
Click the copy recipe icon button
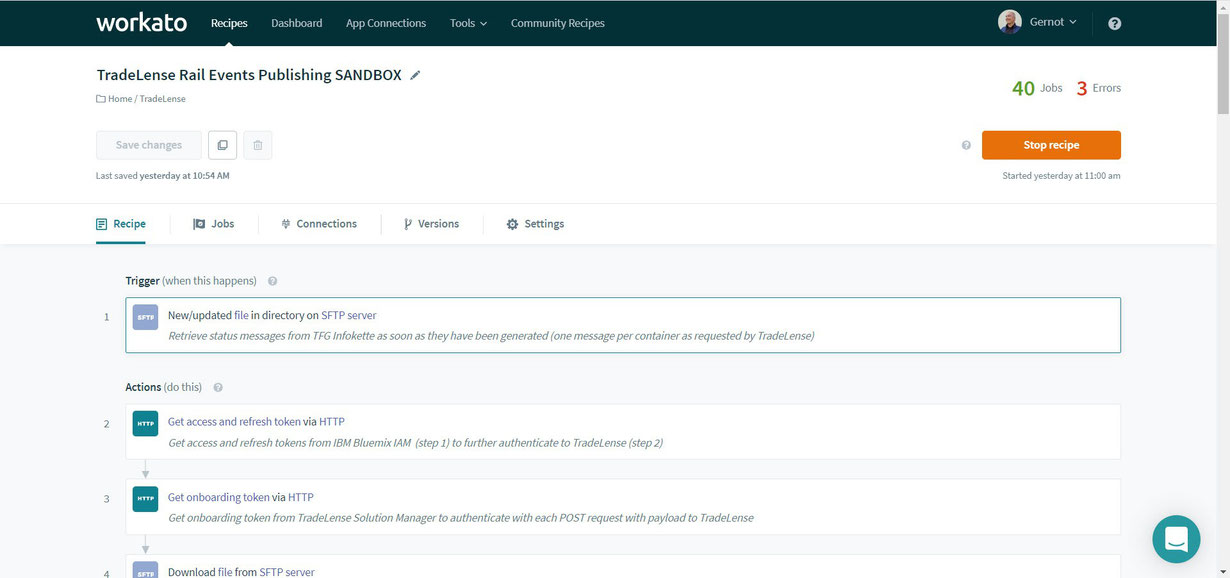click(222, 145)
